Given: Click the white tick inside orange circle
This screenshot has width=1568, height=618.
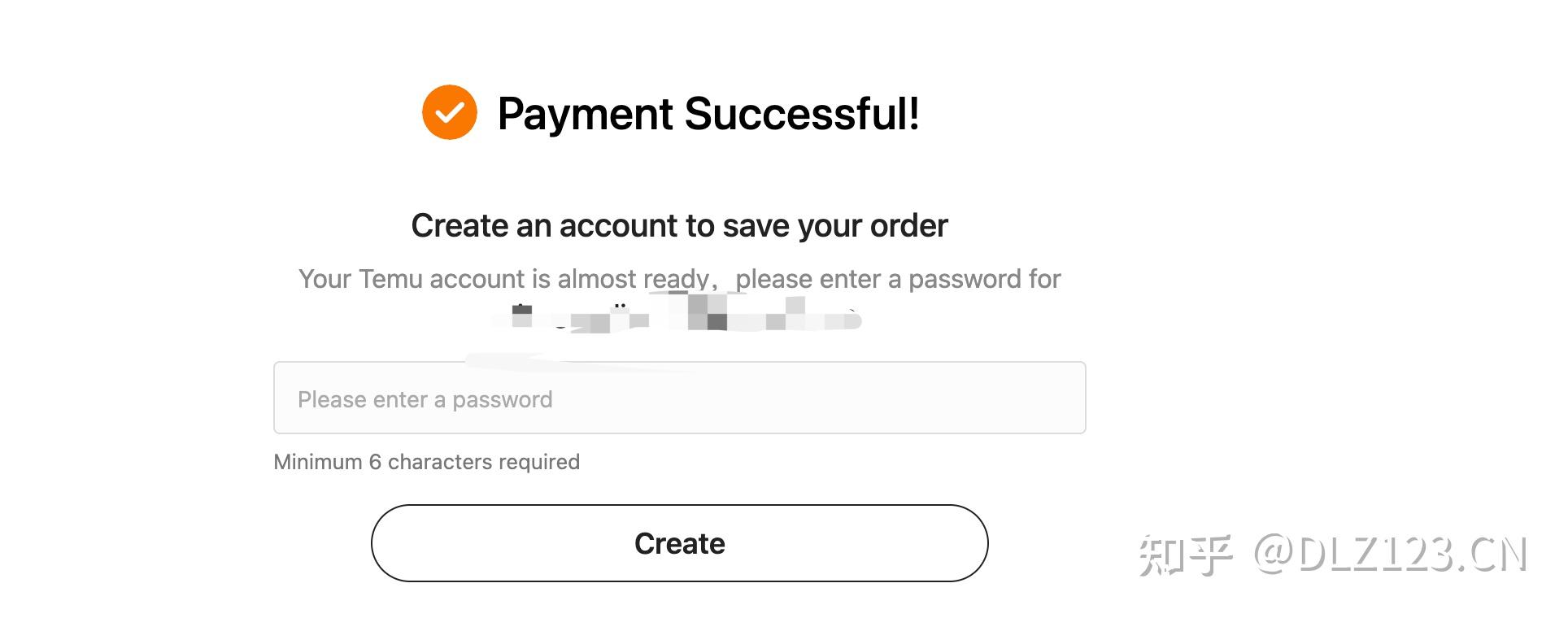Looking at the screenshot, I should (450, 112).
